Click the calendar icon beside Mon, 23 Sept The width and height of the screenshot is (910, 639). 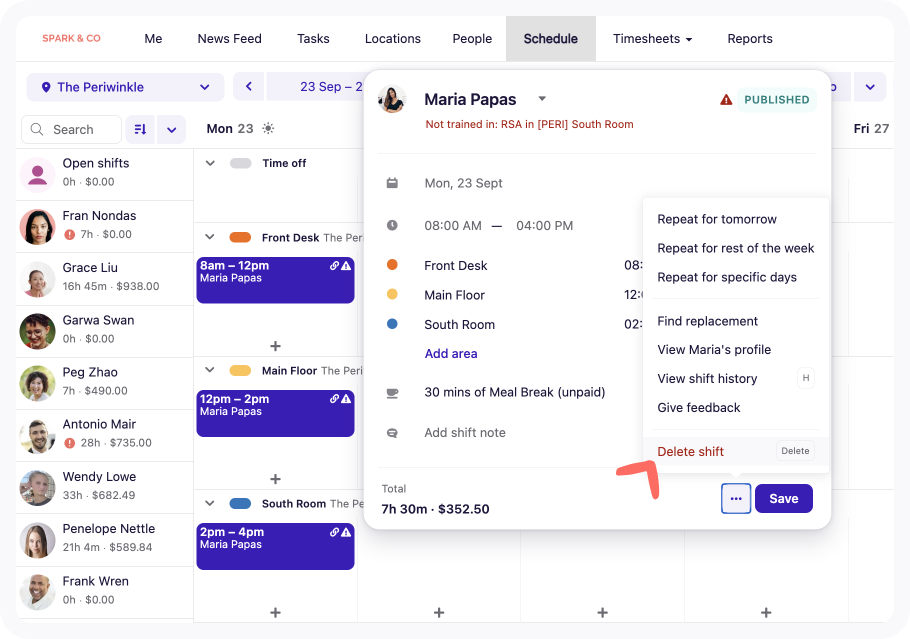(x=392, y=183)
